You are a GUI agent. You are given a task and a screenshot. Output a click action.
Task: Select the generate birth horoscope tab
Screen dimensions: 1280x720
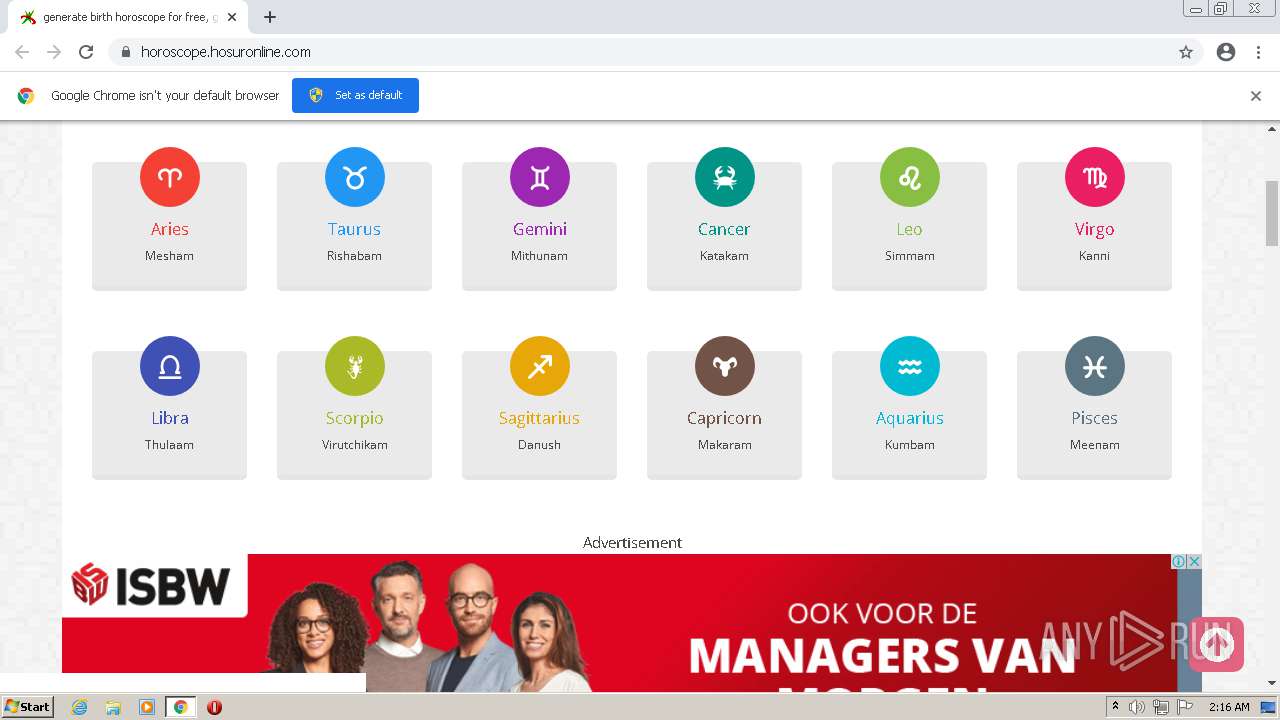coord(128,17)
